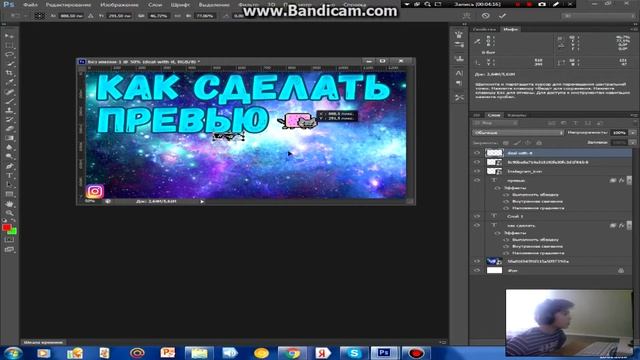Commit transform with the checkmark icon
The image size is (640, 360).
click(502, 16)
